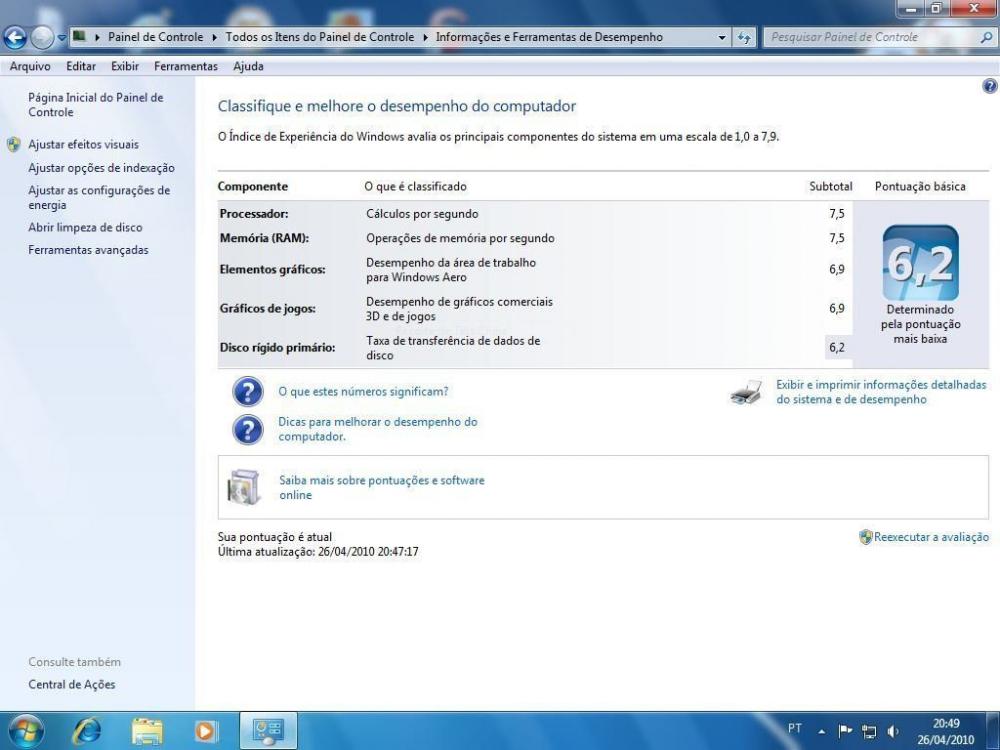Image resolution: width=1000 pixels, height=750 pixels.
Task: Open the Arquivo menu
Action: [30, 66]
